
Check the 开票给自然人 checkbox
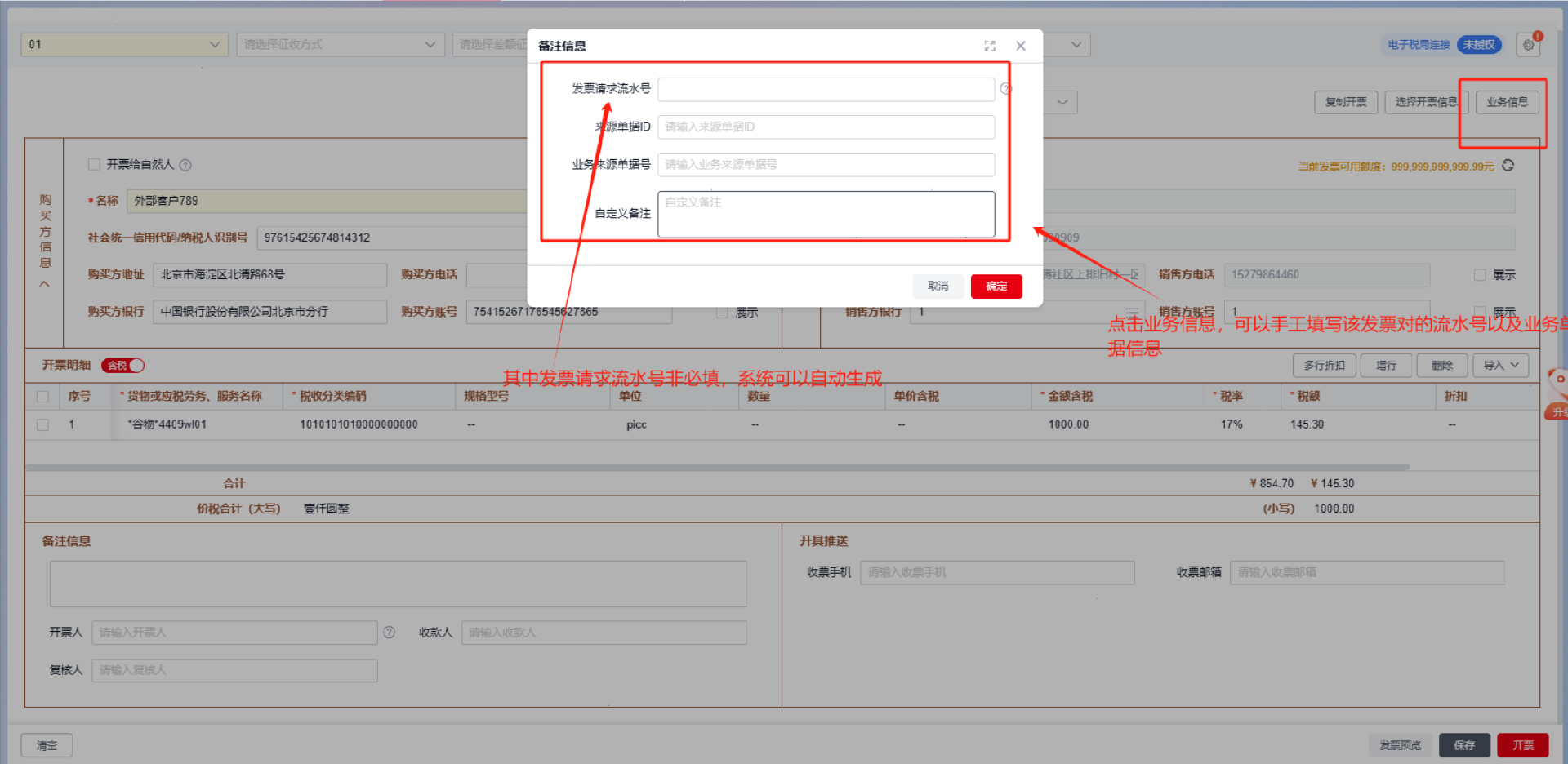[x=94, y=164]
